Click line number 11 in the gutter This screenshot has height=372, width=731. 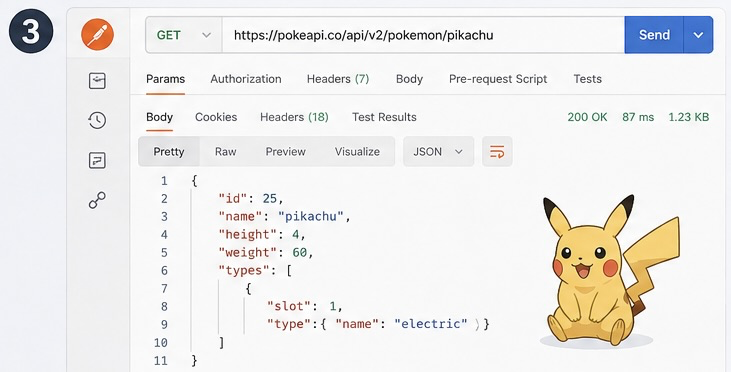161,360
